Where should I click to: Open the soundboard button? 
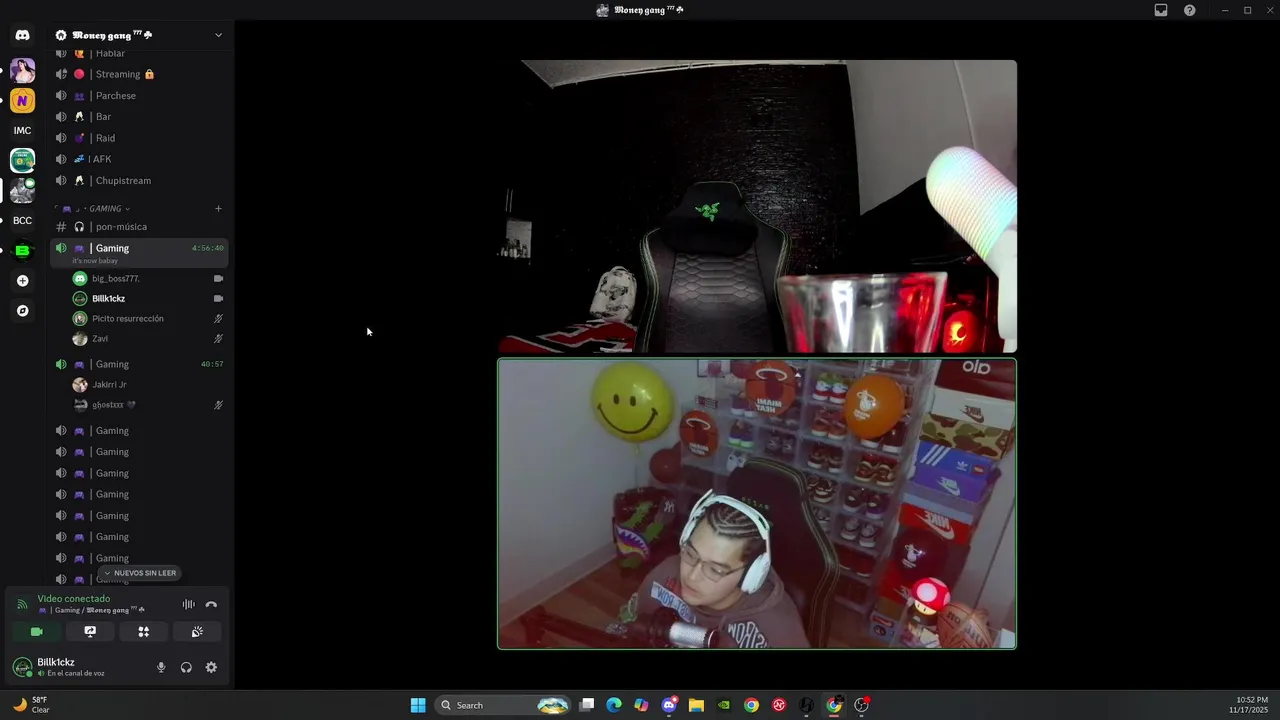click(x=197, y=632)
